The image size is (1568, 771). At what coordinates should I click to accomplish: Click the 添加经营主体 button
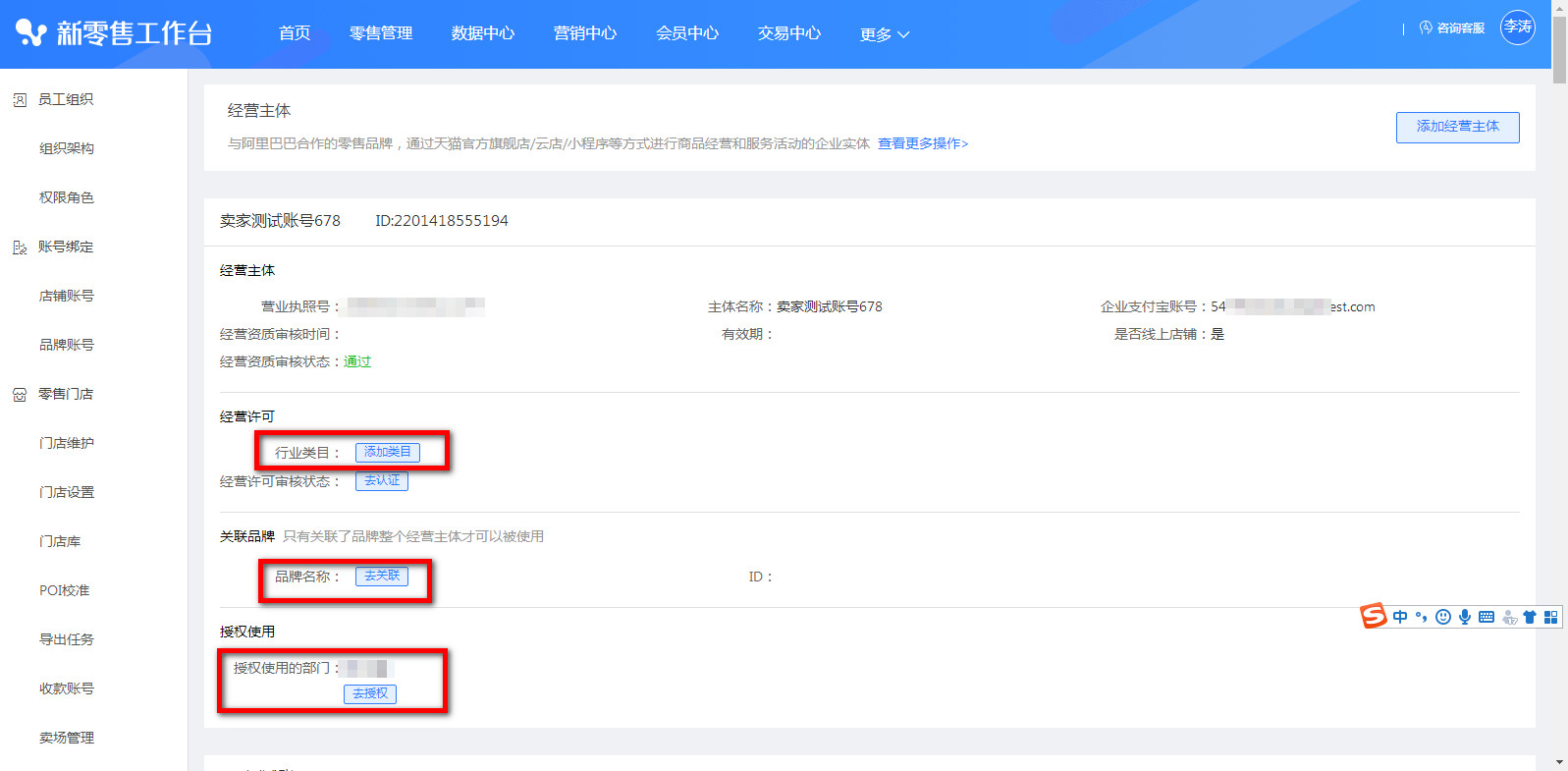pos(1457,127)
